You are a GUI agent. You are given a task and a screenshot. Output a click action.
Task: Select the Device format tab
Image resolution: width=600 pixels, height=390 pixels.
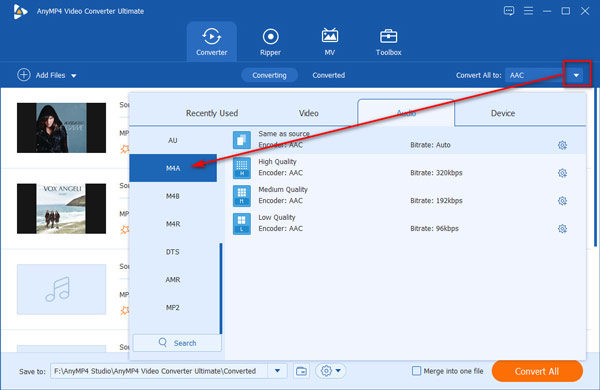(503, 113)
